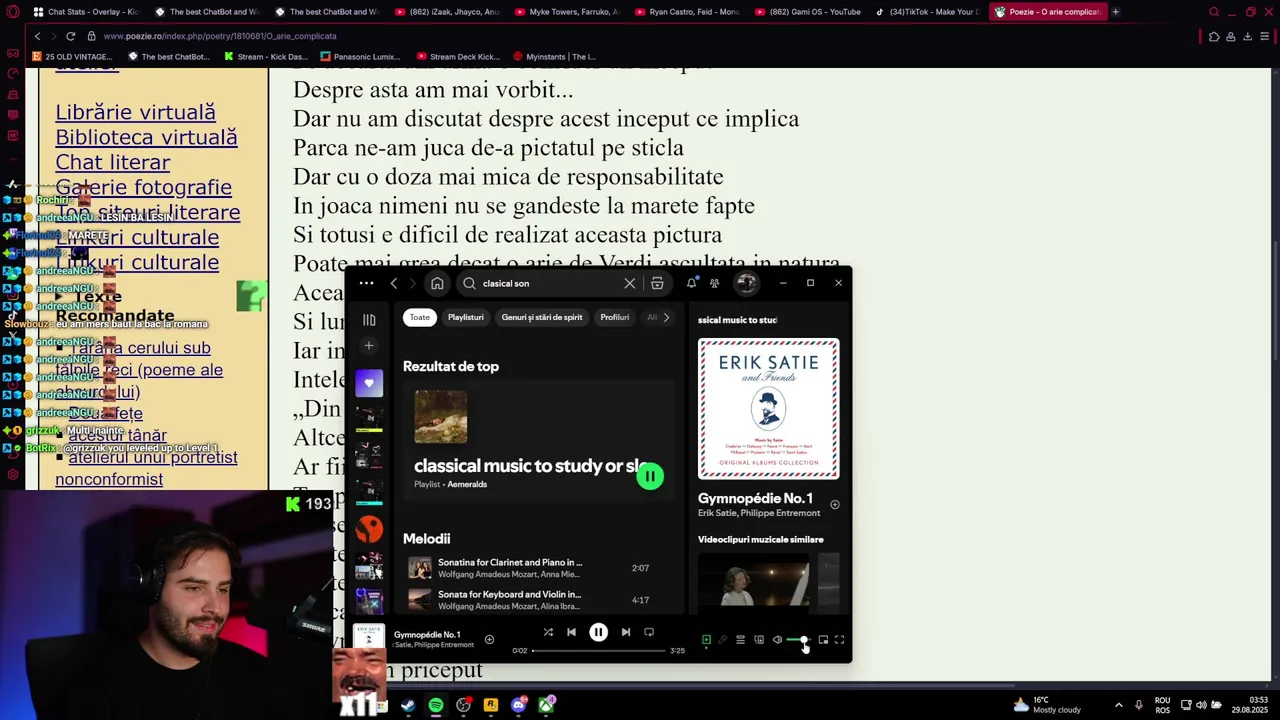Open Spotify from the taskbar
This screenshot has height=720, width=1280.
click(436, 705)
